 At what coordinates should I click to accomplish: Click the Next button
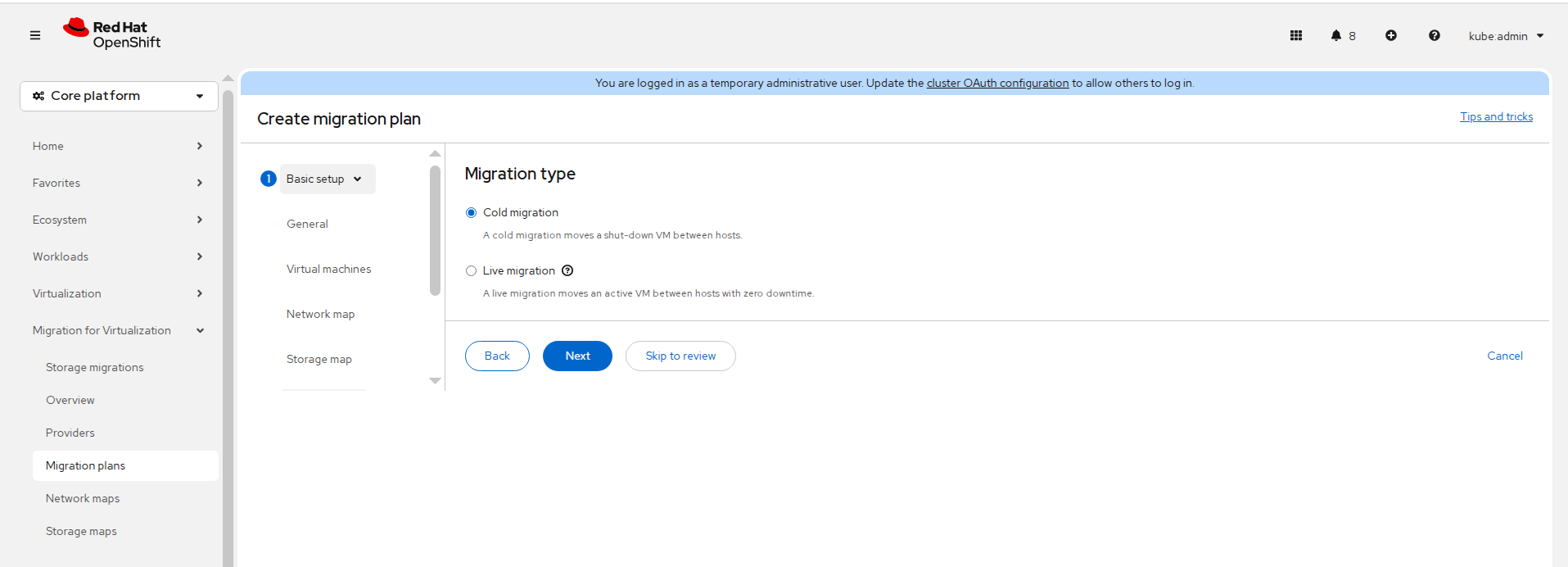[577, 356]
